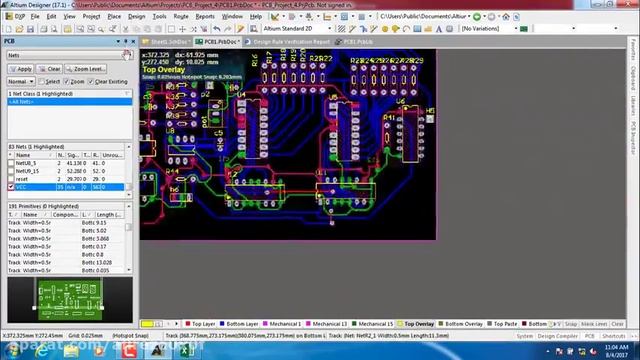Open Excel from the Windows taskbar
This screenshot has height=360, width=640.
tap(186, 351)
